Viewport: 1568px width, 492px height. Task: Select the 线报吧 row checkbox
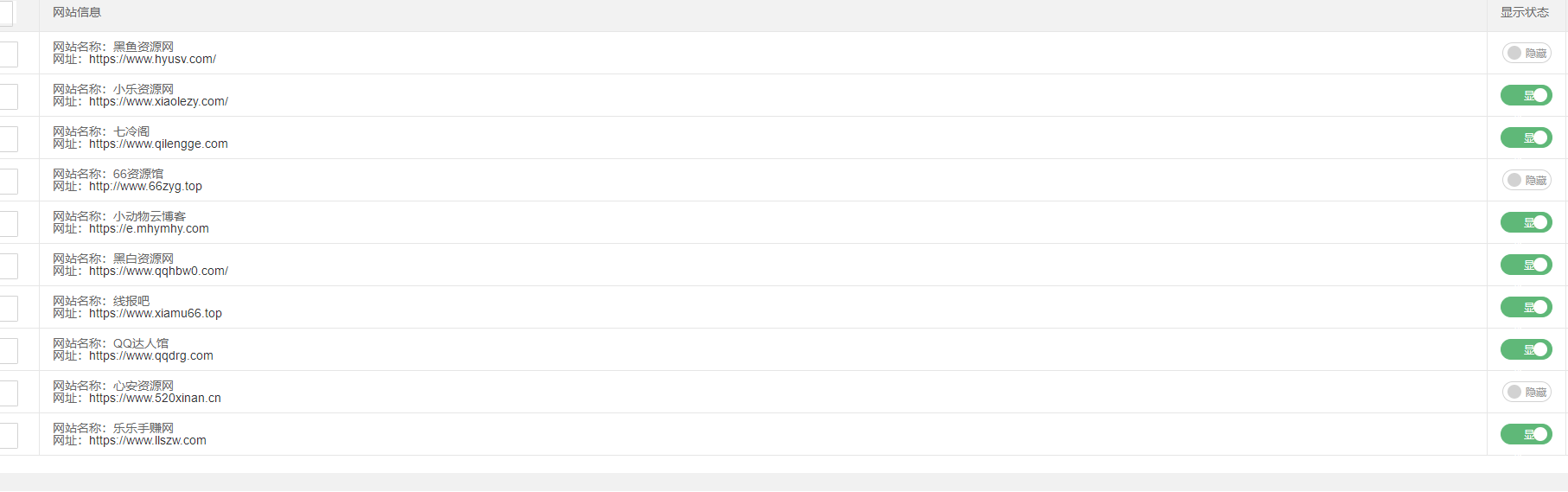8,309
